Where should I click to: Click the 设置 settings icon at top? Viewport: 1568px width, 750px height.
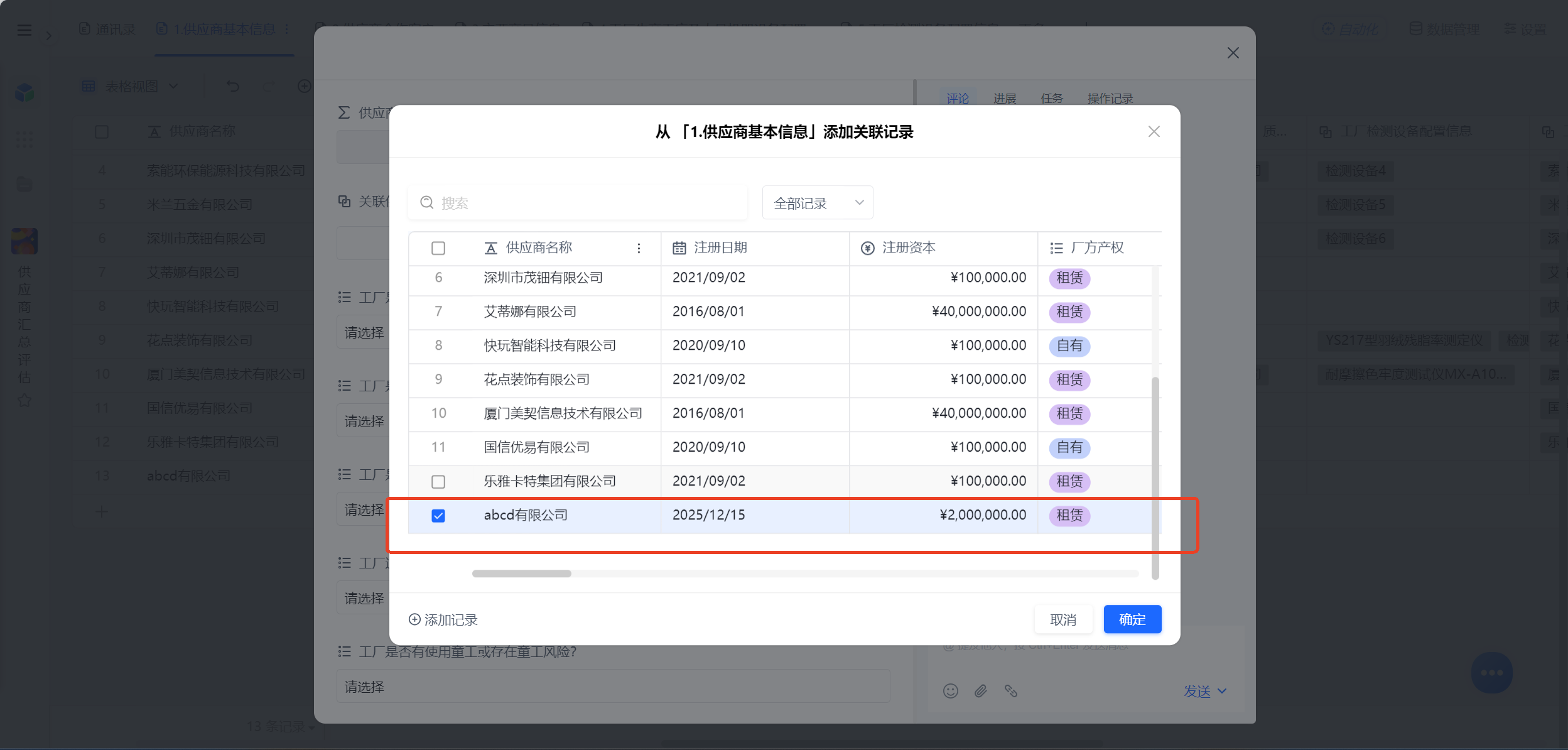click(x=1510, y=29)
